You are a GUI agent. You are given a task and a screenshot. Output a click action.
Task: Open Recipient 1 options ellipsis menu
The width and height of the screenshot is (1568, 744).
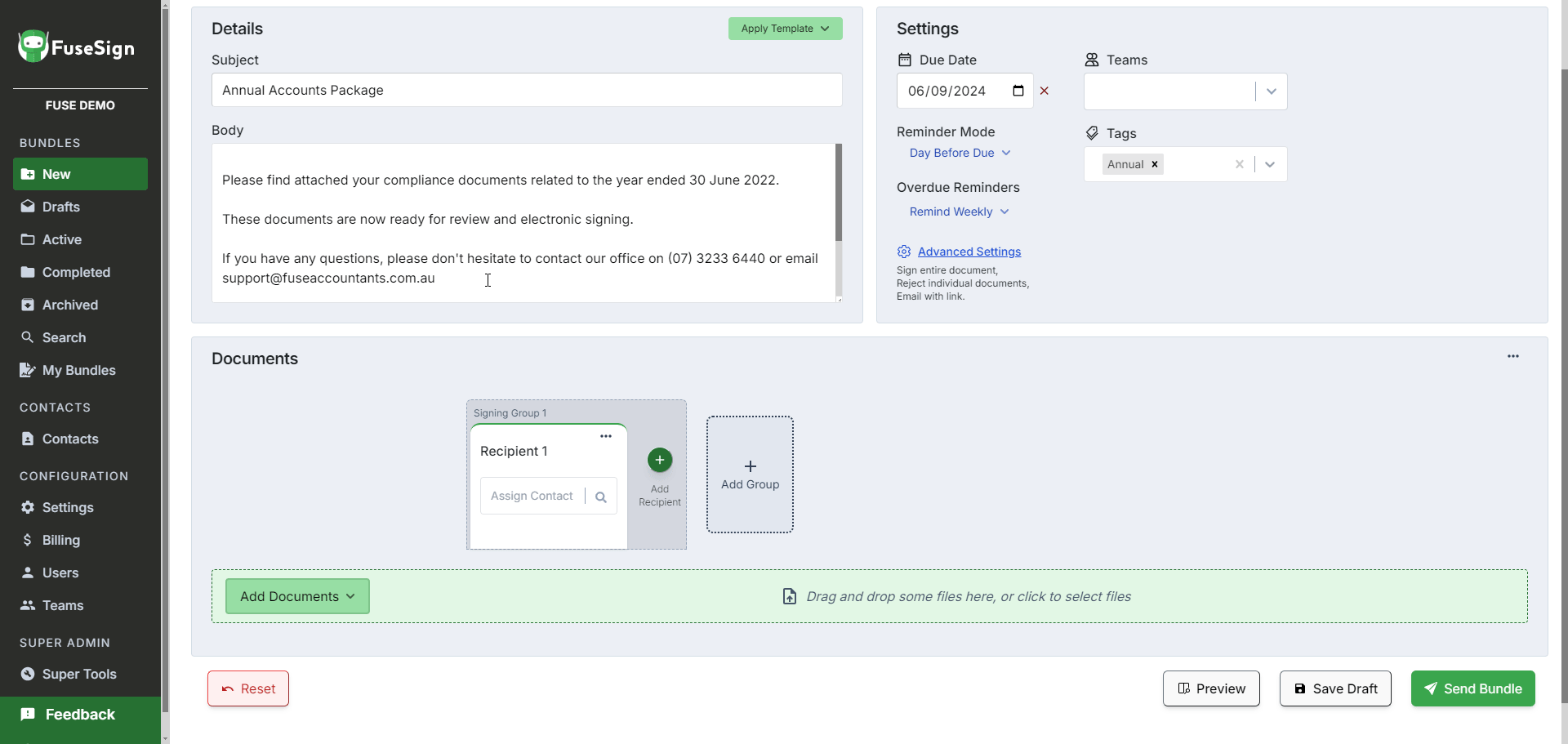pyautogui.click(x=605, y=436)
